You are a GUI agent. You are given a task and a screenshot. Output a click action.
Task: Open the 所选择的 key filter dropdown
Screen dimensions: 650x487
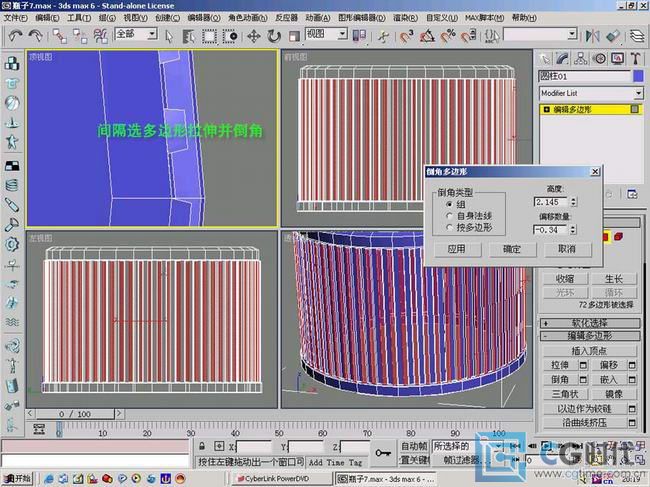[x=468, y=446]
